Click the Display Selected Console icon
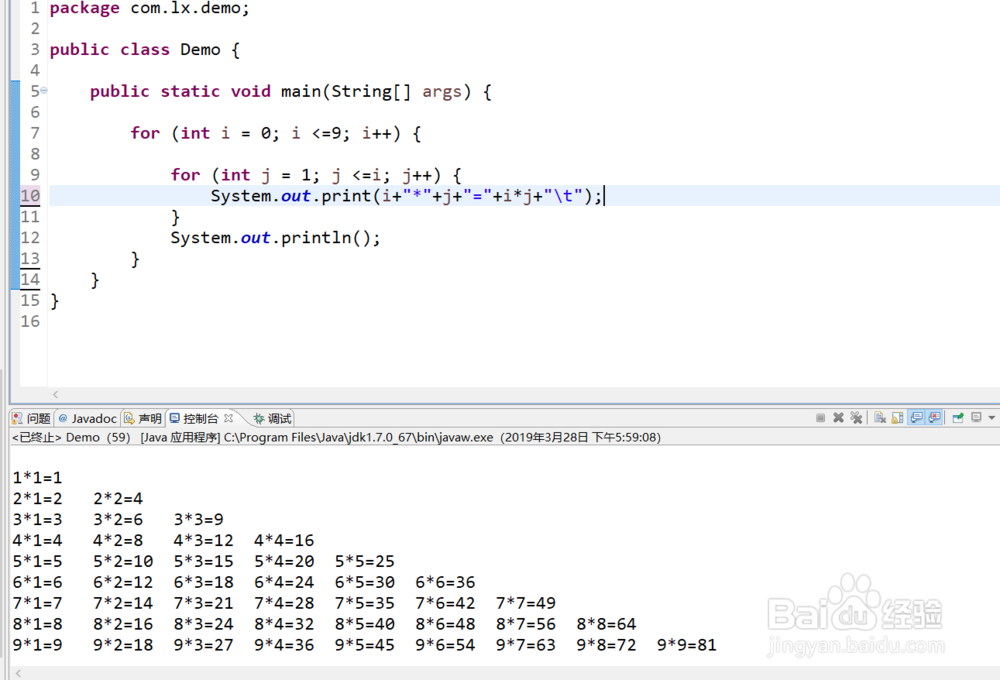The width and height of the screenshot is (1000, 680). pos(976,417)
